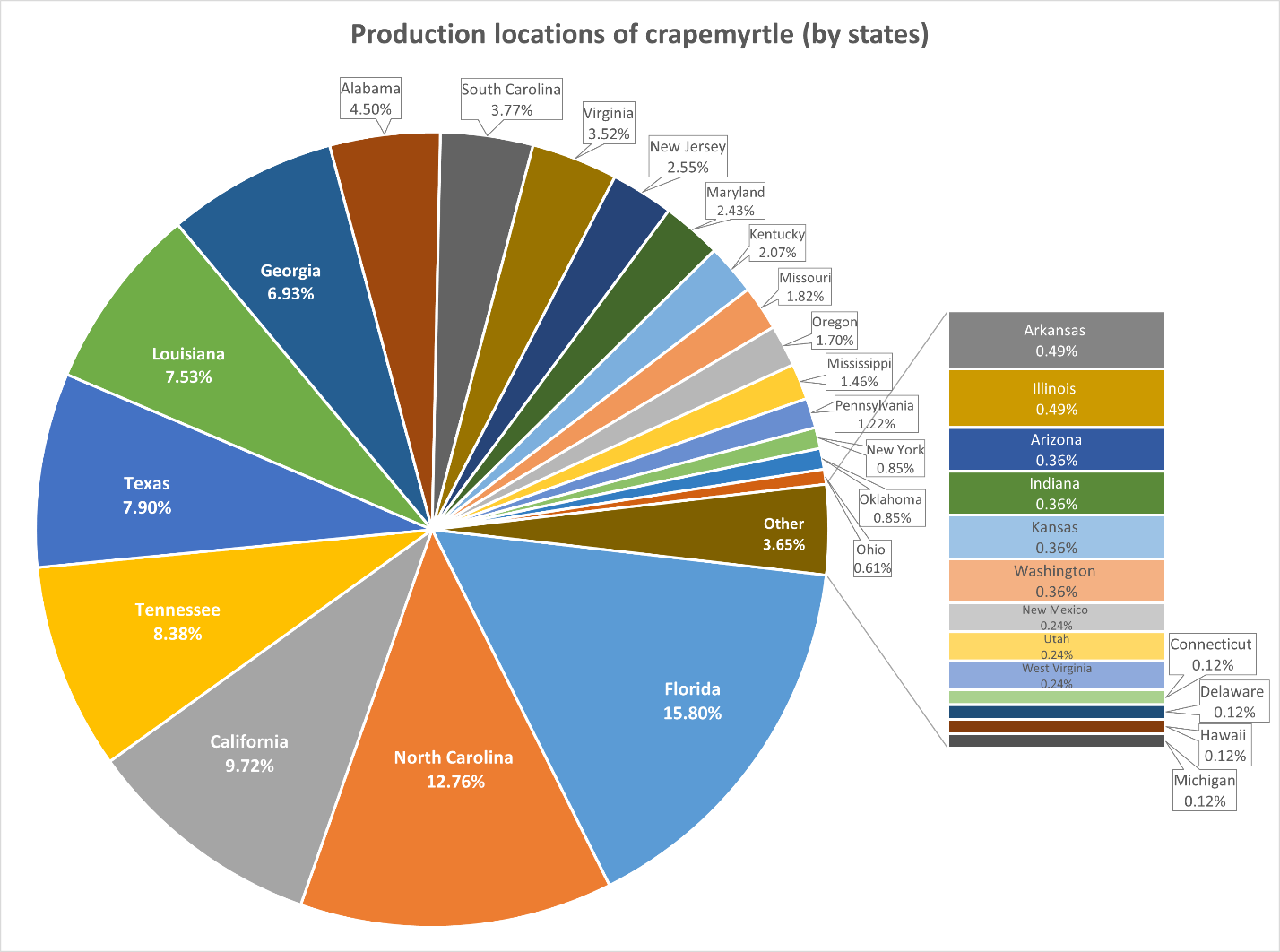Click the chart title text
The height and width of the screenshot is (952, 1280).
639,34
